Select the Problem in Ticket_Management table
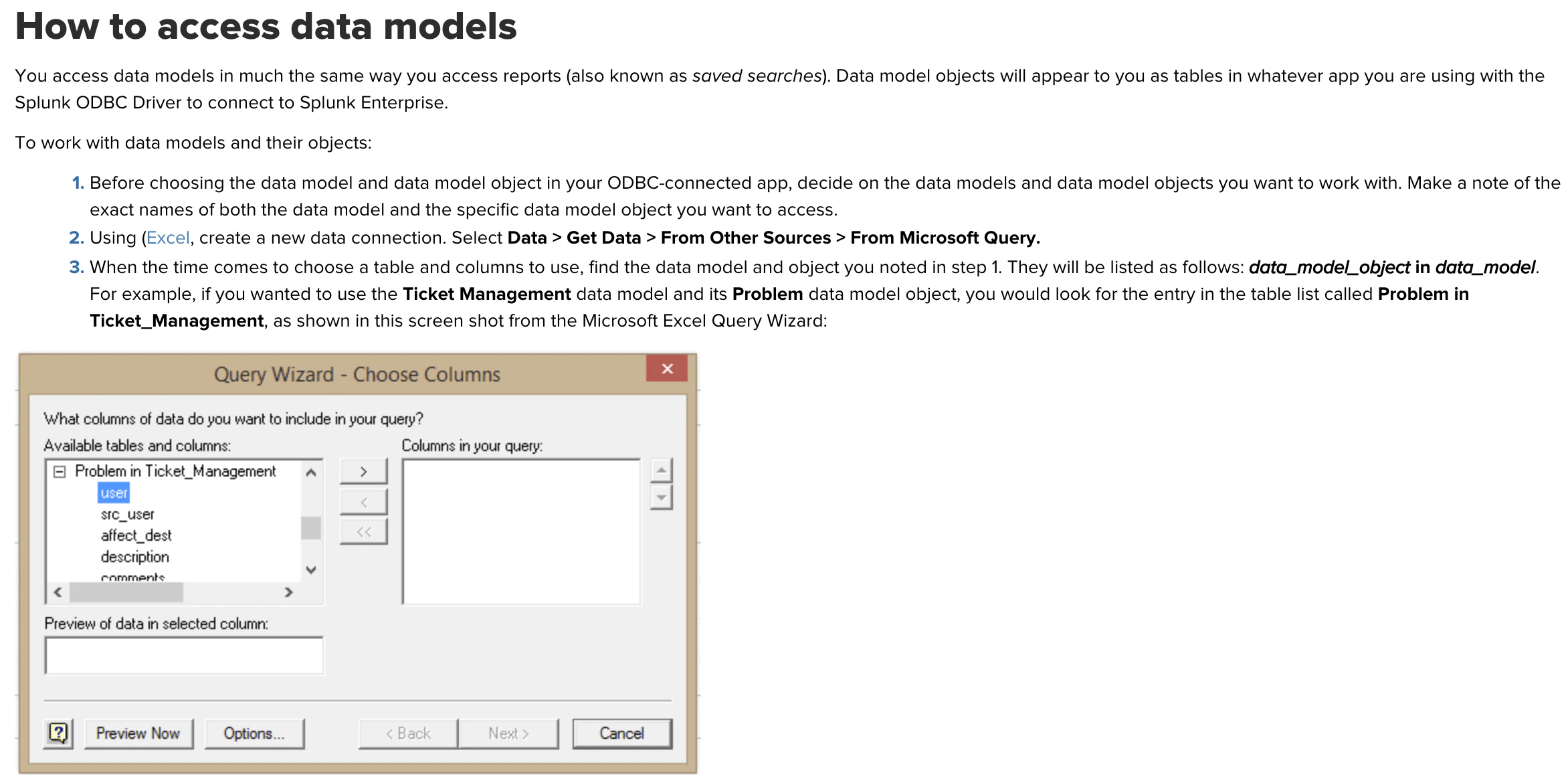The height and width of the screenshot is (775, 1568). point(175,471)
